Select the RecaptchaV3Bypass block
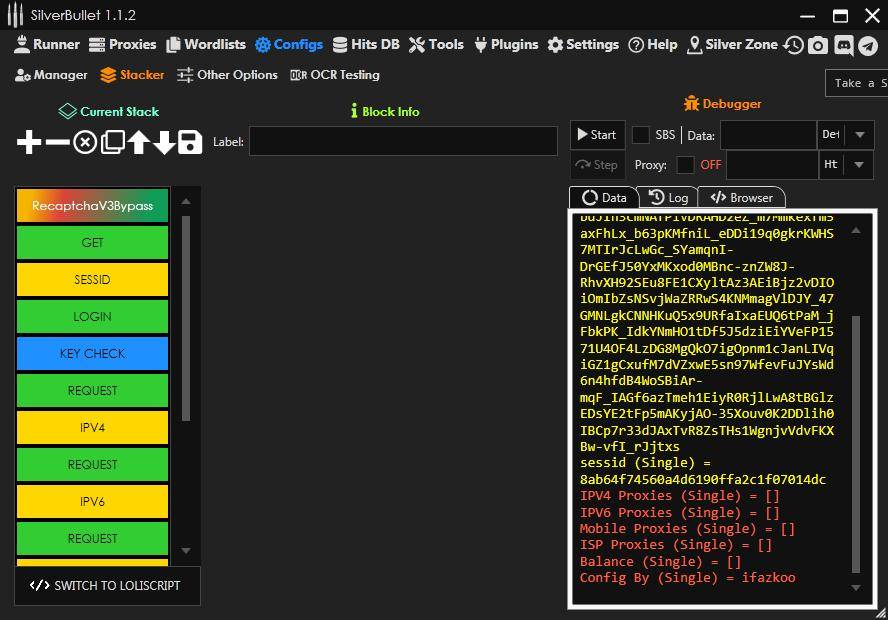888x620 pixels. [92, 205]
